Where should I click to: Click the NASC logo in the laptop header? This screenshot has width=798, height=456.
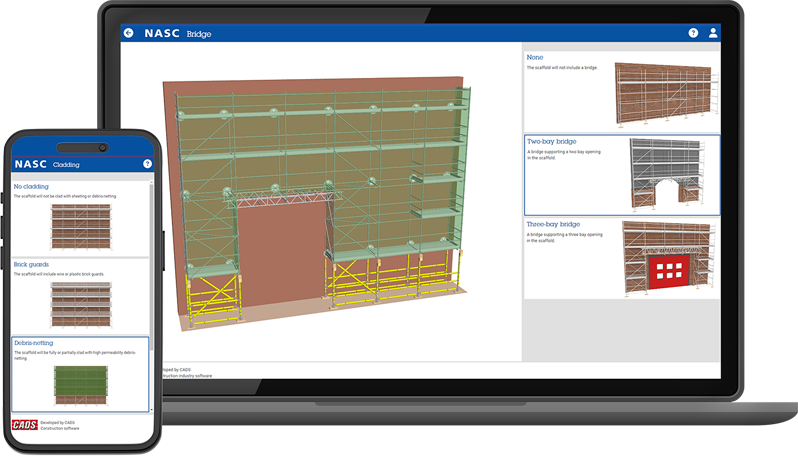pyautogui.click(x=160, y=33)
